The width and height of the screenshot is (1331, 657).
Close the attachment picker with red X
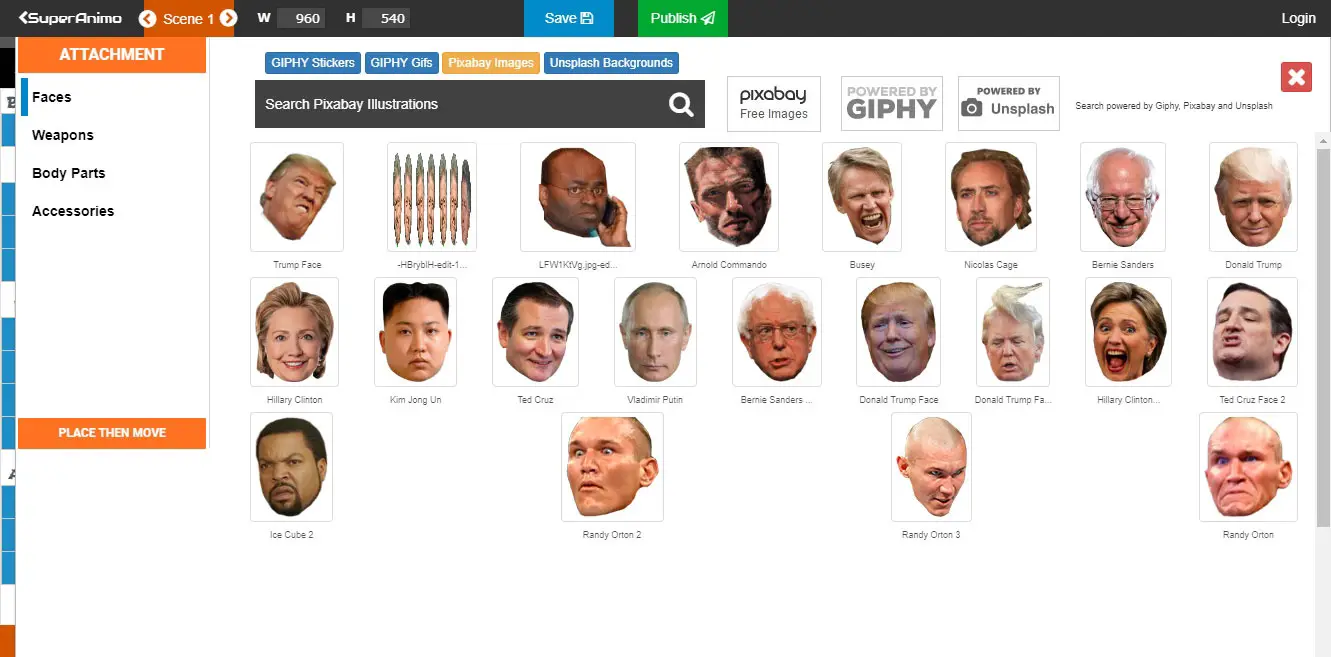(x=1296, y=77)
